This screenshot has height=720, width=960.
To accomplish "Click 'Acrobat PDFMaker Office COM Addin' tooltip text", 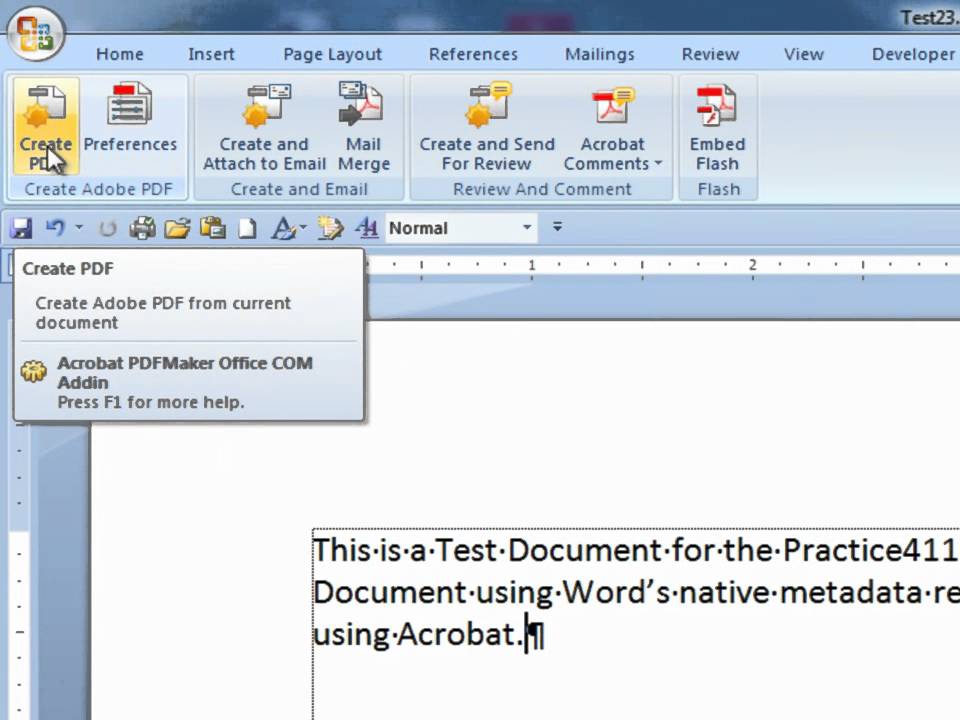I will tap(185, 372).
